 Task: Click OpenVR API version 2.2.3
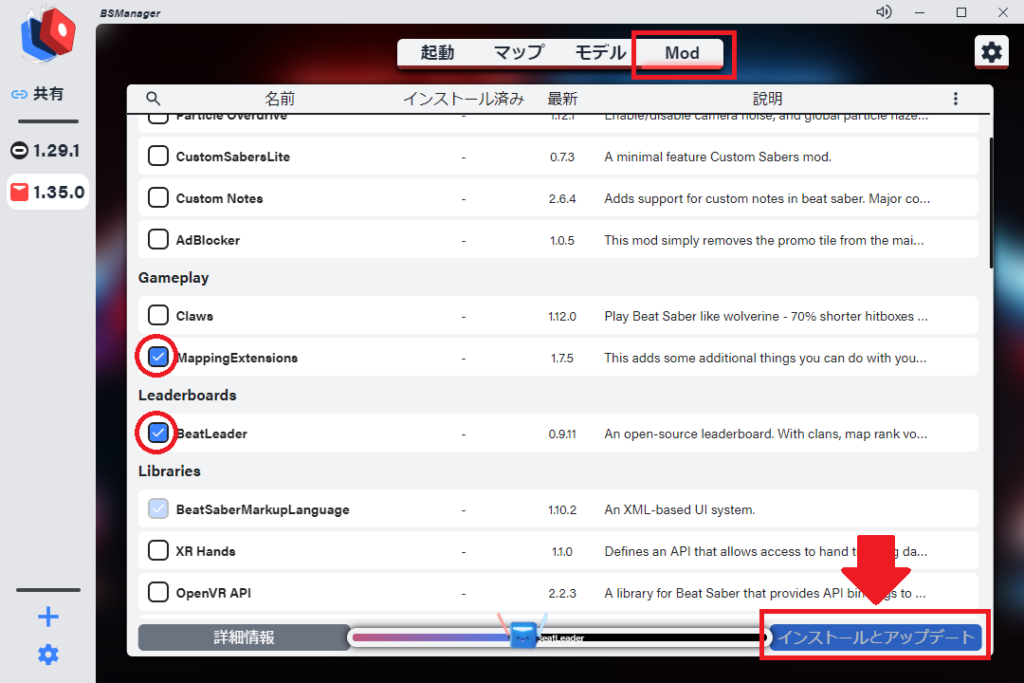(x=562, y=593)
